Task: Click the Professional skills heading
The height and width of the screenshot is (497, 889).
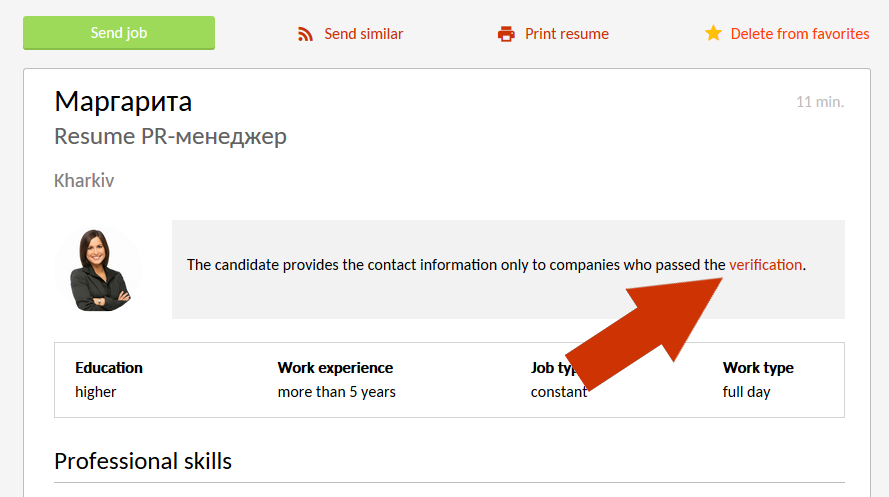Action: (143, 461)
